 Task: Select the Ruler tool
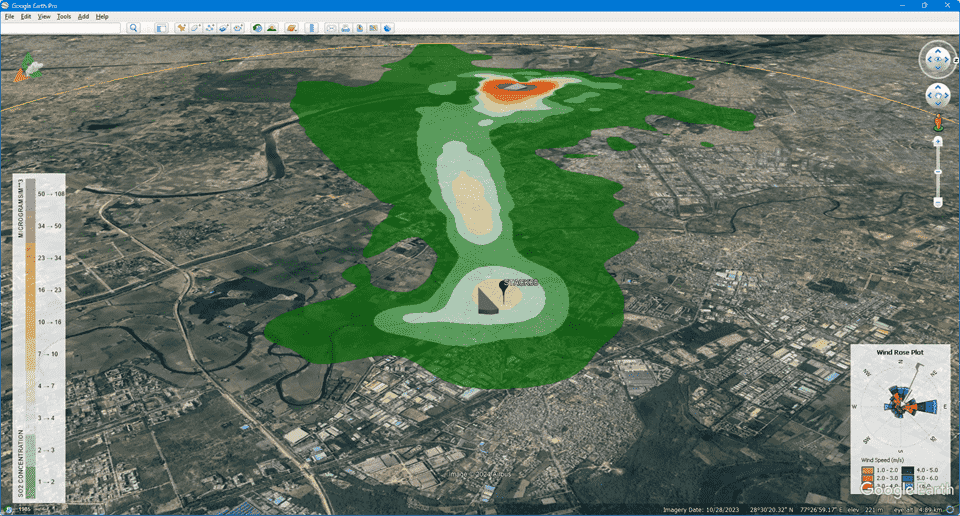(312, 28)
